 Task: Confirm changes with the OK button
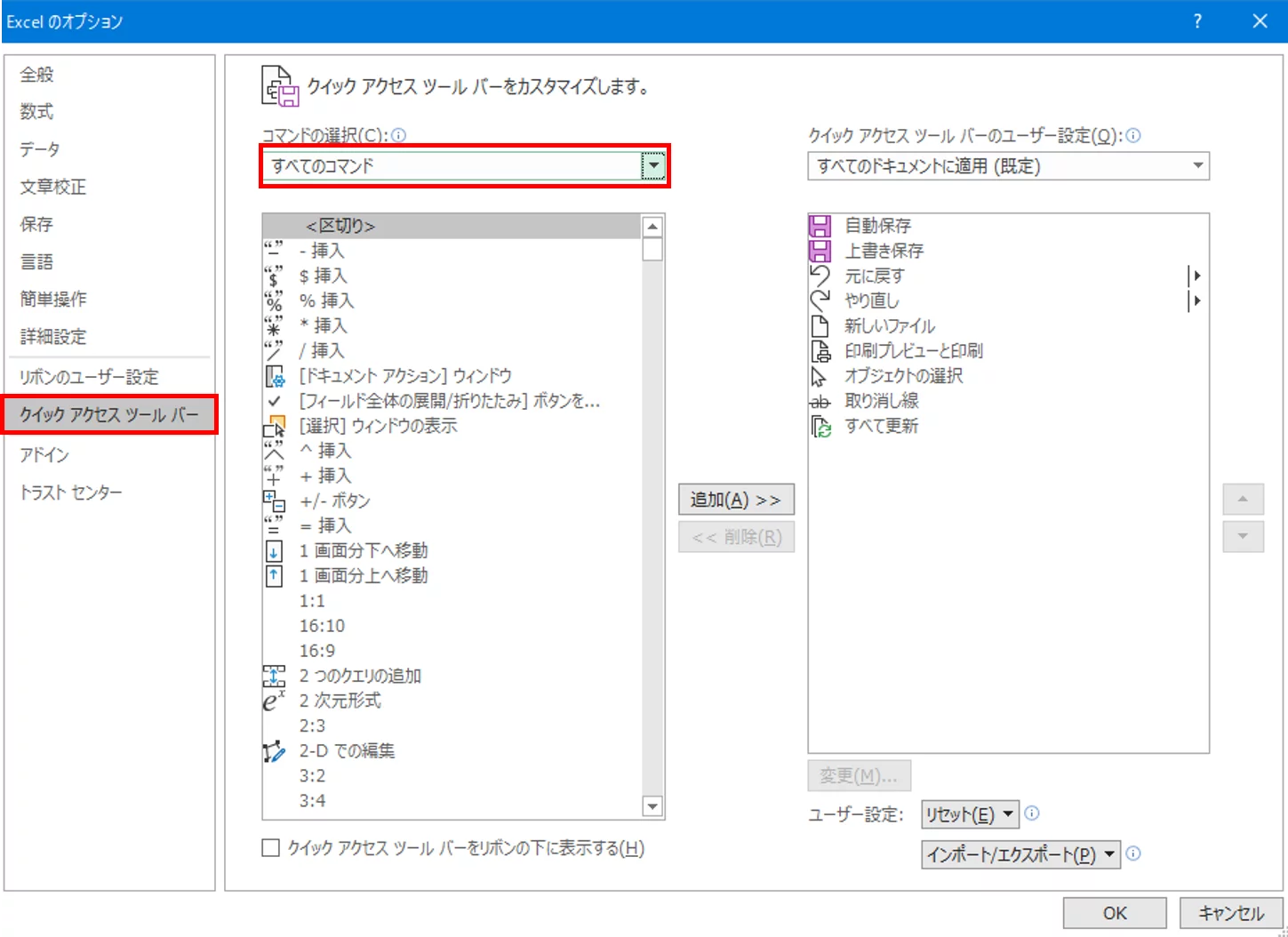point(1114,912)
